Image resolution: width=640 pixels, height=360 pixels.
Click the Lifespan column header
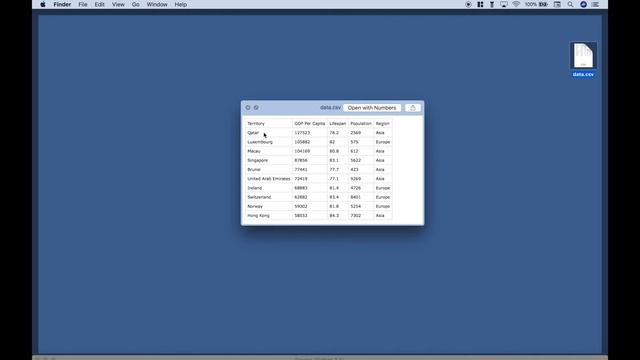tap(338, 123)
